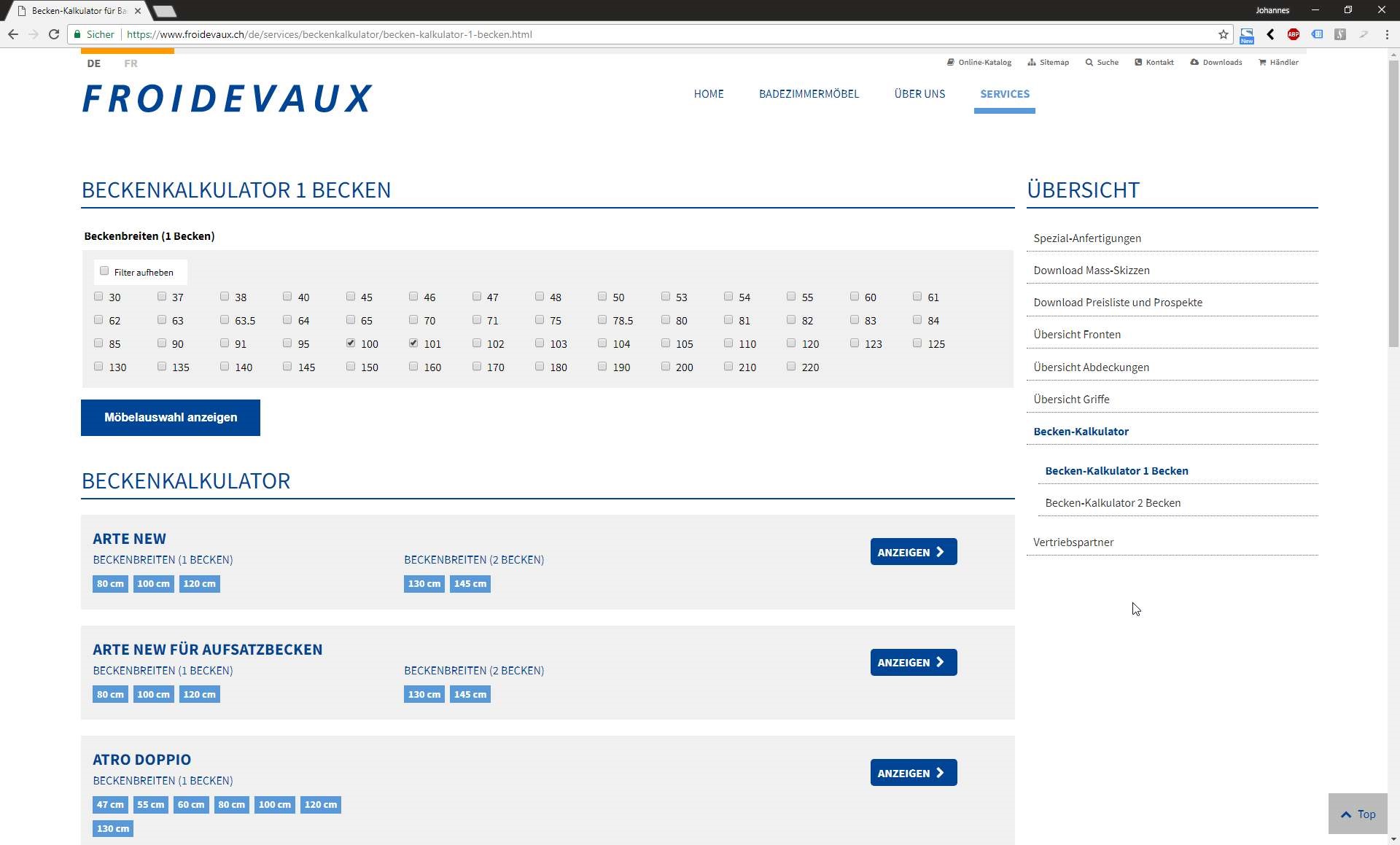
Task: Click the Händler shopping cart icon
Action: pyautogui.click(x=1262, y=62)
